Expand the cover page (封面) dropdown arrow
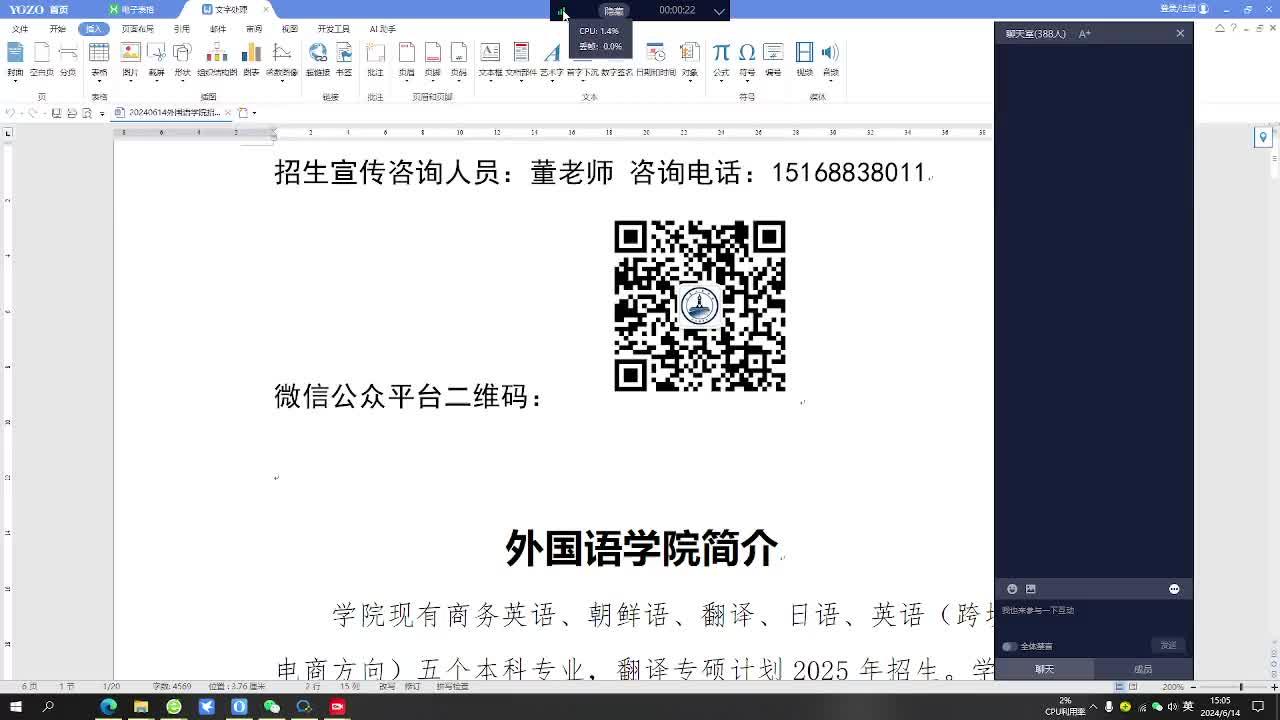The width and height of the screenshot is (1280, 720). (x=15, y=81)
